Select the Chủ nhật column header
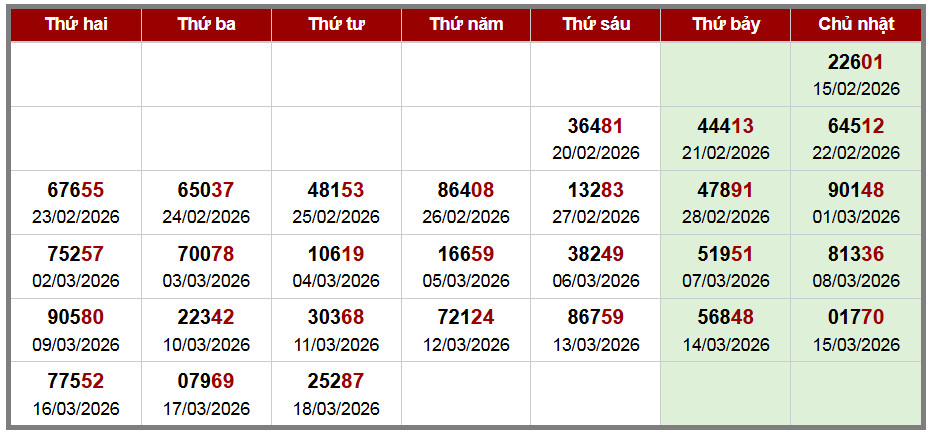 pyautogui.click(x=856, y=24)
